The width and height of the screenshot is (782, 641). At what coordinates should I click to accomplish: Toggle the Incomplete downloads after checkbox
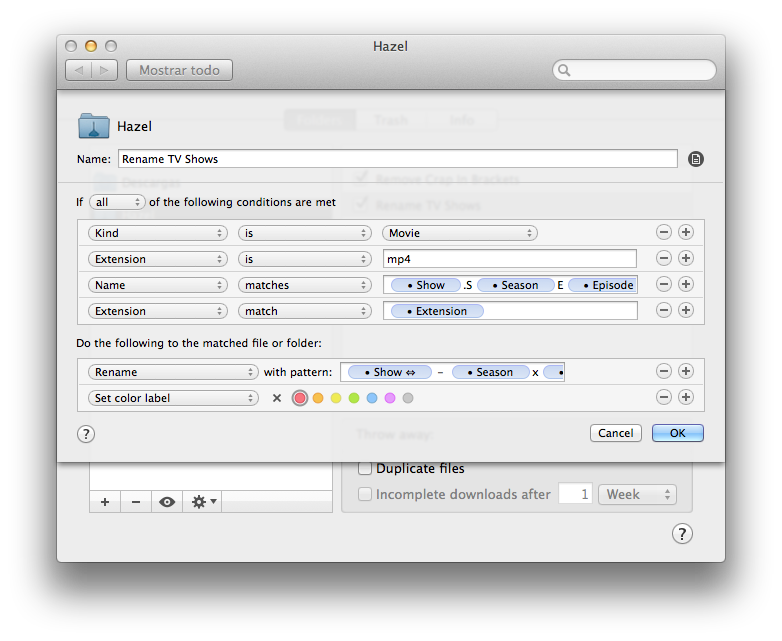tap(365, 494)
